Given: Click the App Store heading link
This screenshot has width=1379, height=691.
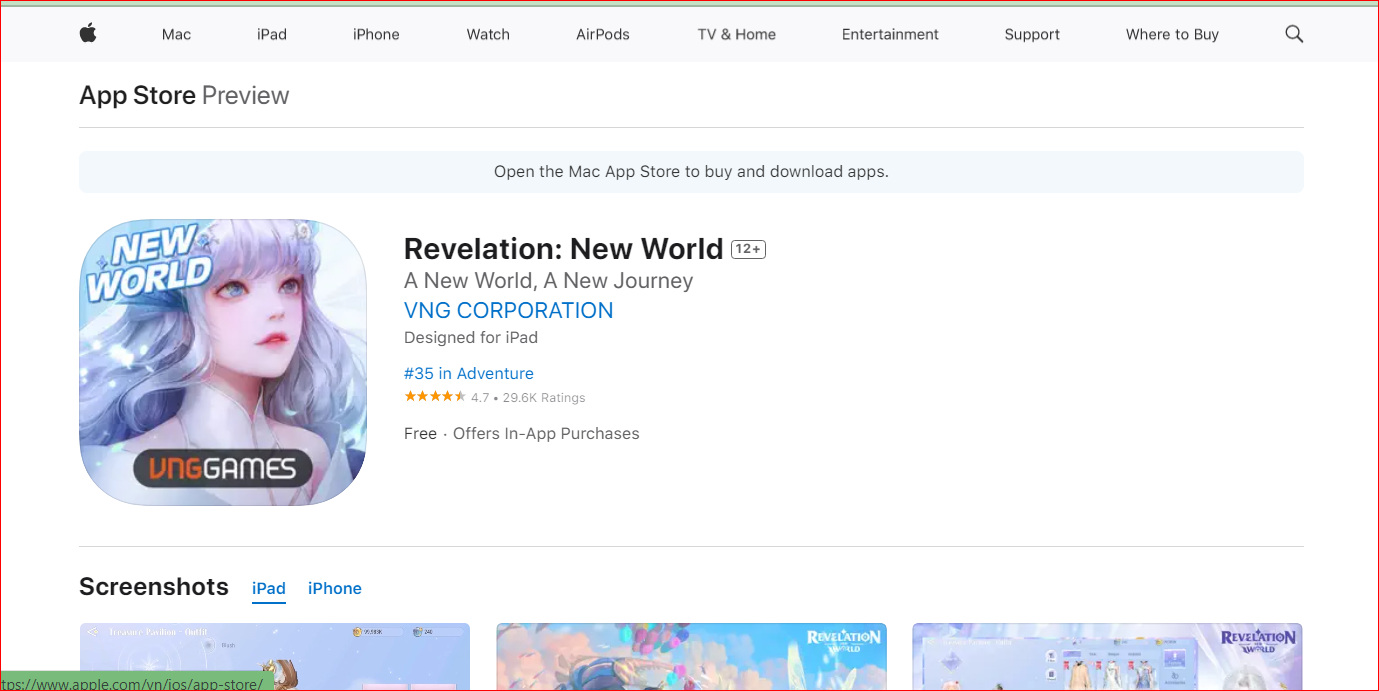Looking at the screenshot, I should tap(137, 95).
